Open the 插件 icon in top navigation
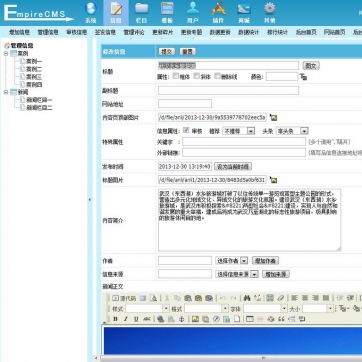This screenshot has width=362, height=362. (x=218, y=13)
